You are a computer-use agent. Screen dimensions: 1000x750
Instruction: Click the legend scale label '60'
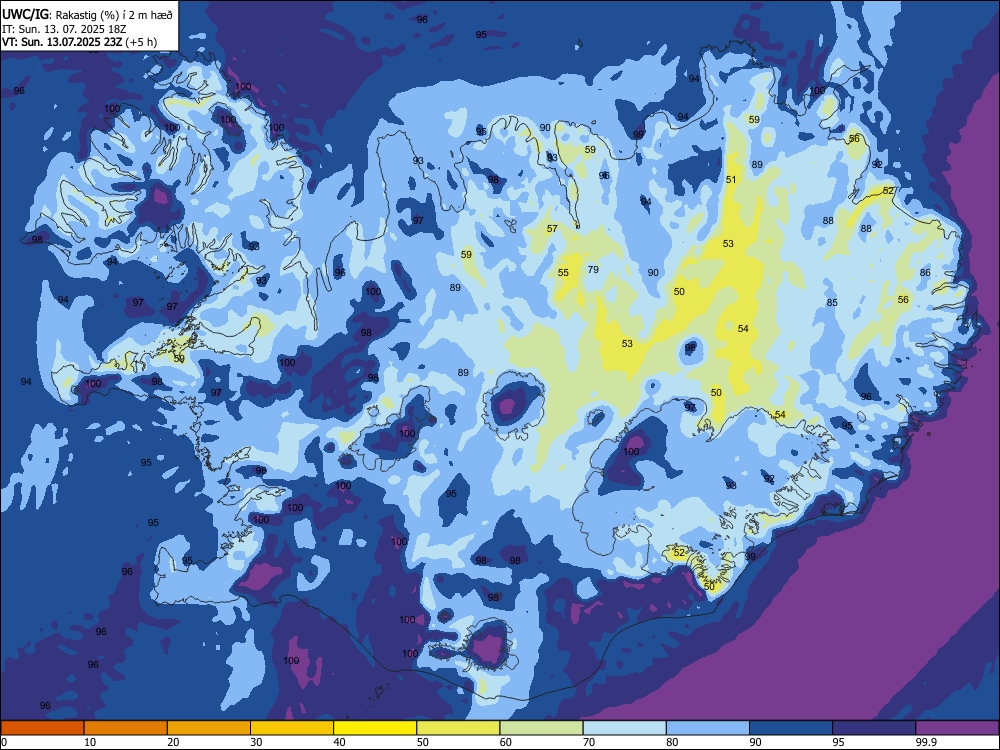tap(506, 742)
